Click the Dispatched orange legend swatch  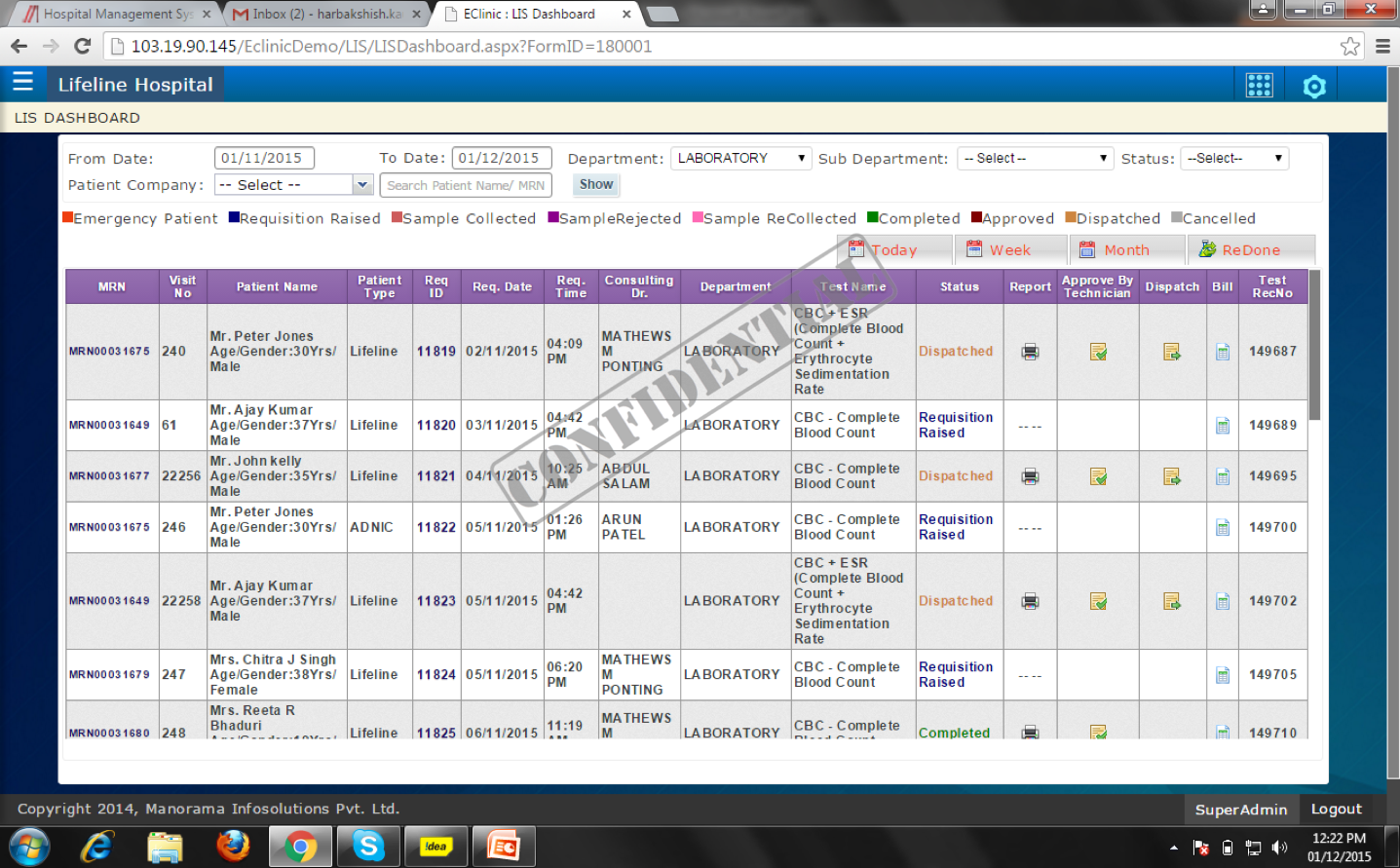[x=1071, y=217]
